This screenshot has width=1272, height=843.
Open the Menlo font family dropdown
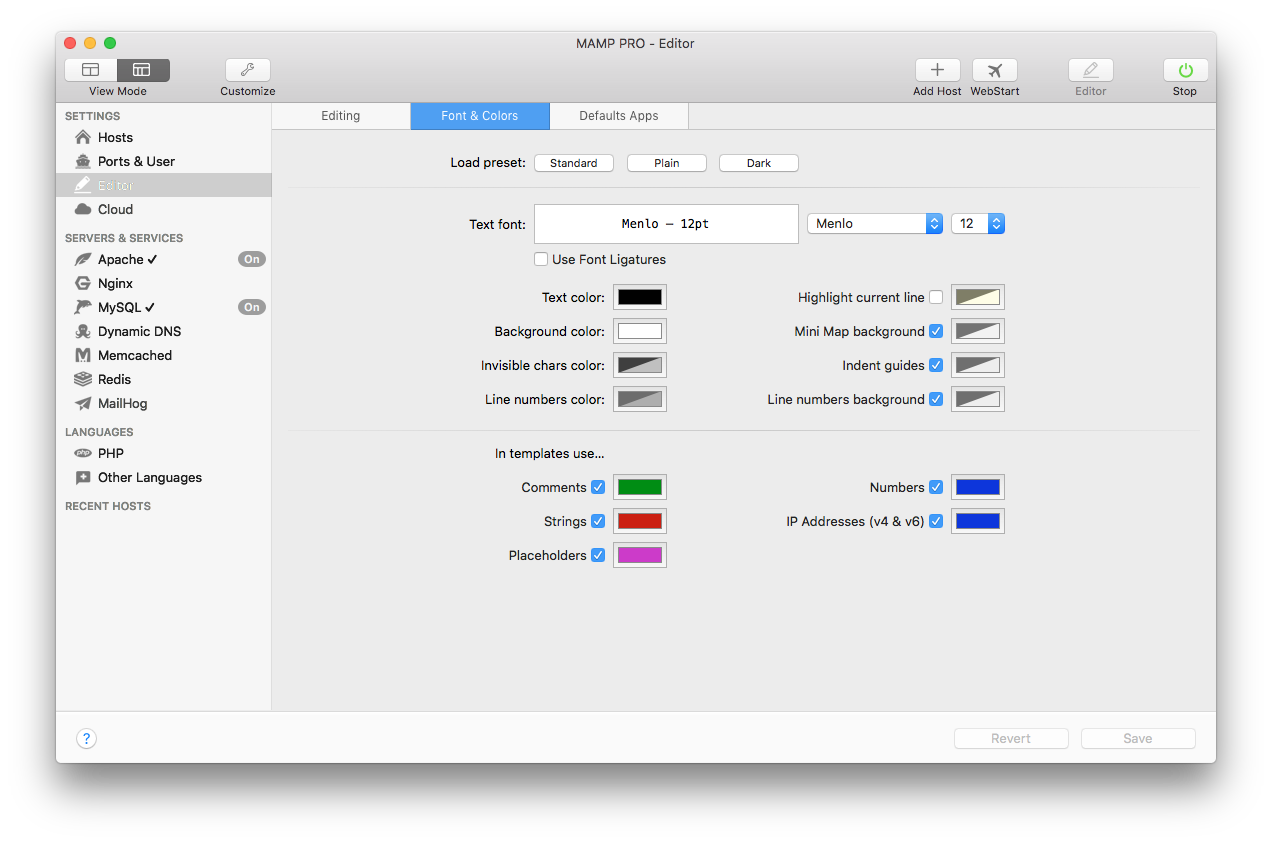[x=875, y=223]
